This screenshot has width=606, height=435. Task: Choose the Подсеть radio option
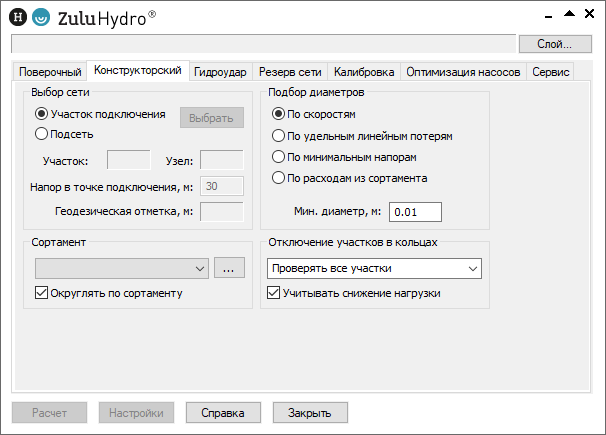point(42,132)
